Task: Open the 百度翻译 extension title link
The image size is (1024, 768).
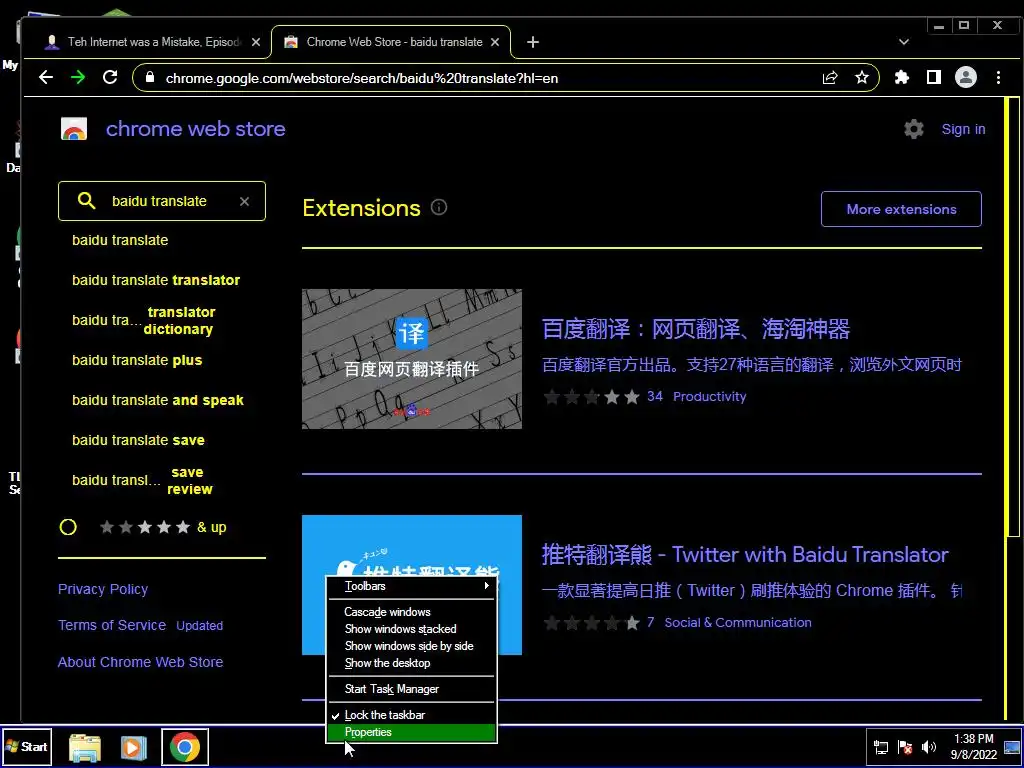Action: 696,328
